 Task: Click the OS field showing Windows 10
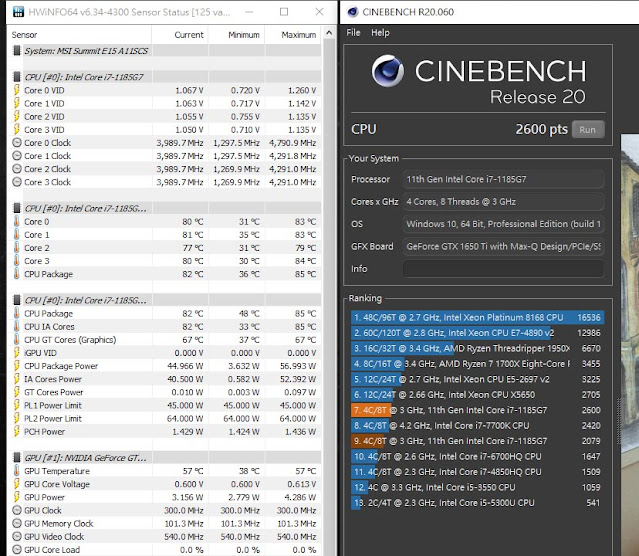(503, 224)
